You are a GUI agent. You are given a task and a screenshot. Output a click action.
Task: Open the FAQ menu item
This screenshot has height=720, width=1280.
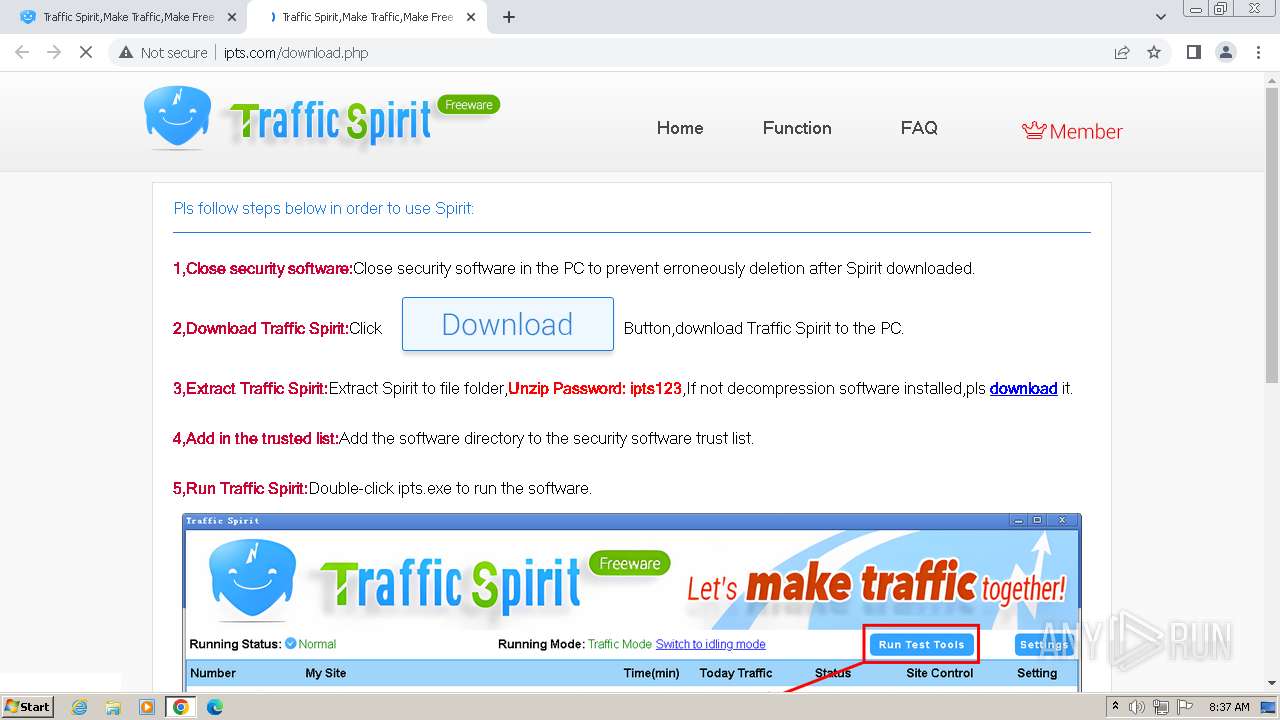coord(919,128)
